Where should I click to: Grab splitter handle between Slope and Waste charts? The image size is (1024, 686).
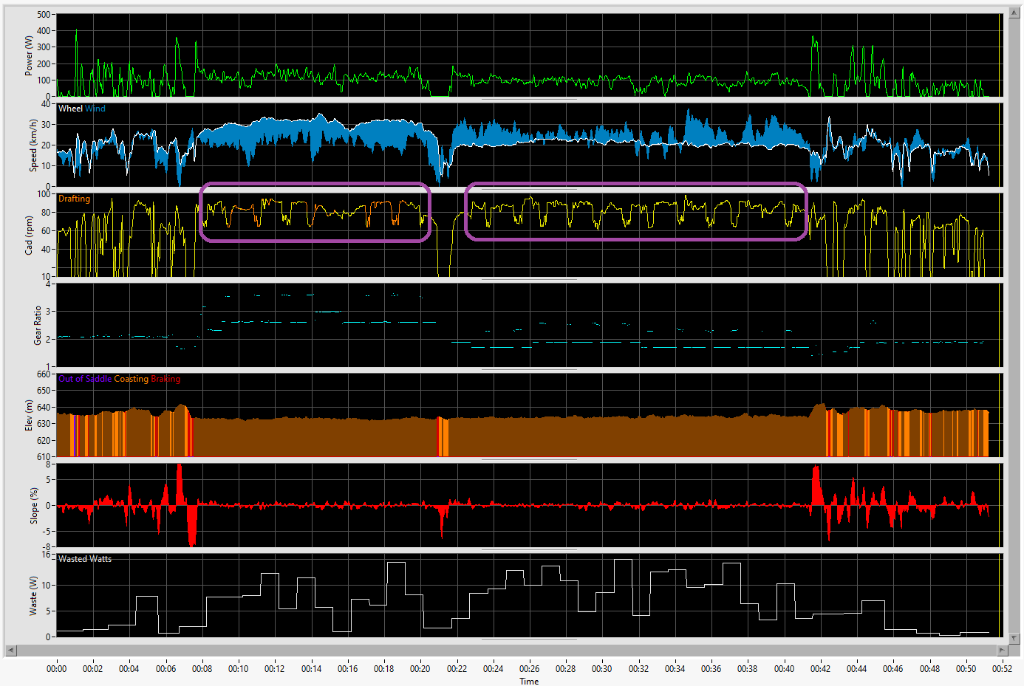tap(529, 550)
